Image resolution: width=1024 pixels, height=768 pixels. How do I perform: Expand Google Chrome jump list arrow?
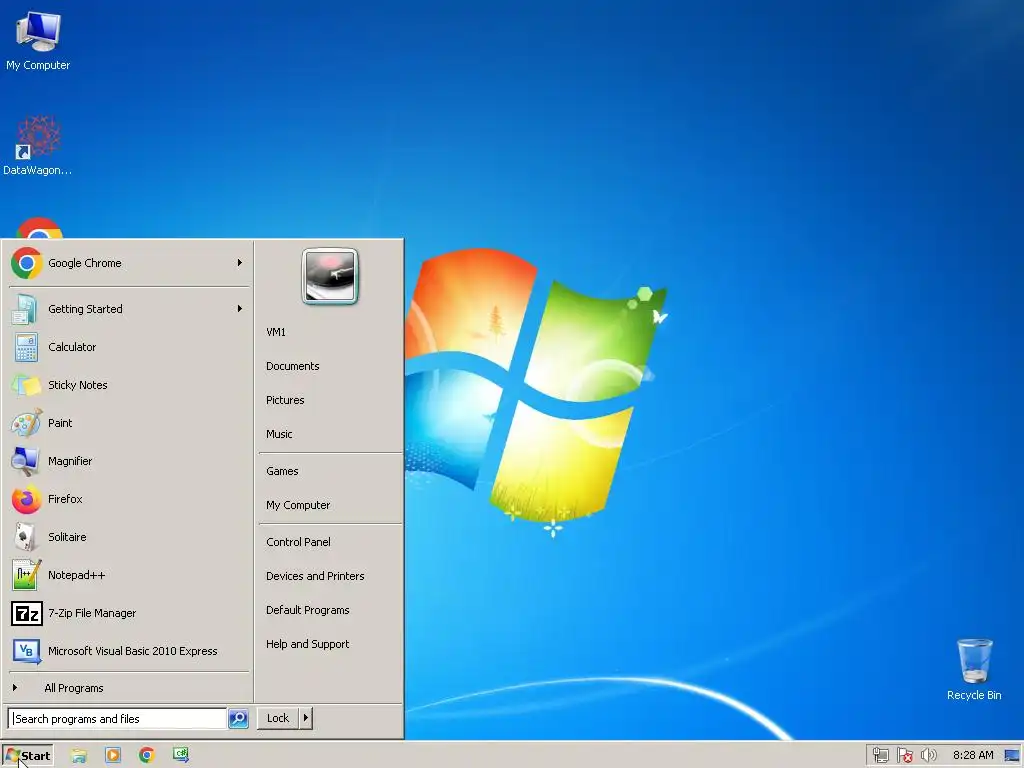pyautogui.click(x=240, y=263)
